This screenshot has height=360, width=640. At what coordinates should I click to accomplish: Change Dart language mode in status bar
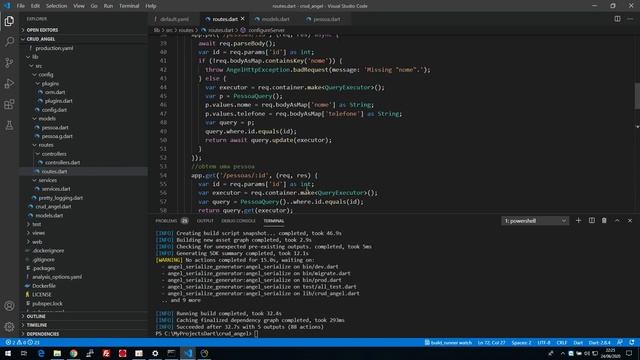pyautogui.click(x=578, y=342)
